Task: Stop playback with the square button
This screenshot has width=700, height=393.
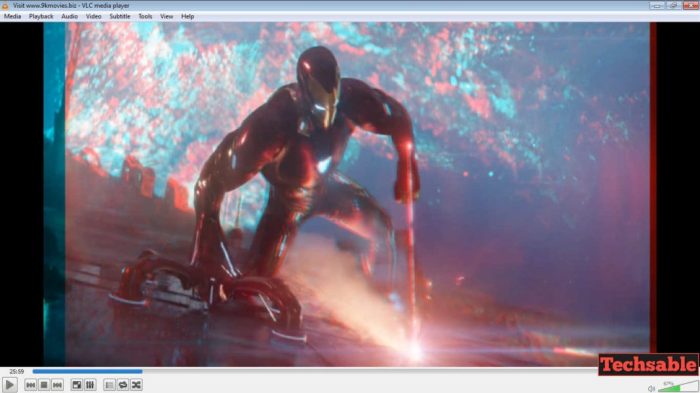Action: click(44, 385)
